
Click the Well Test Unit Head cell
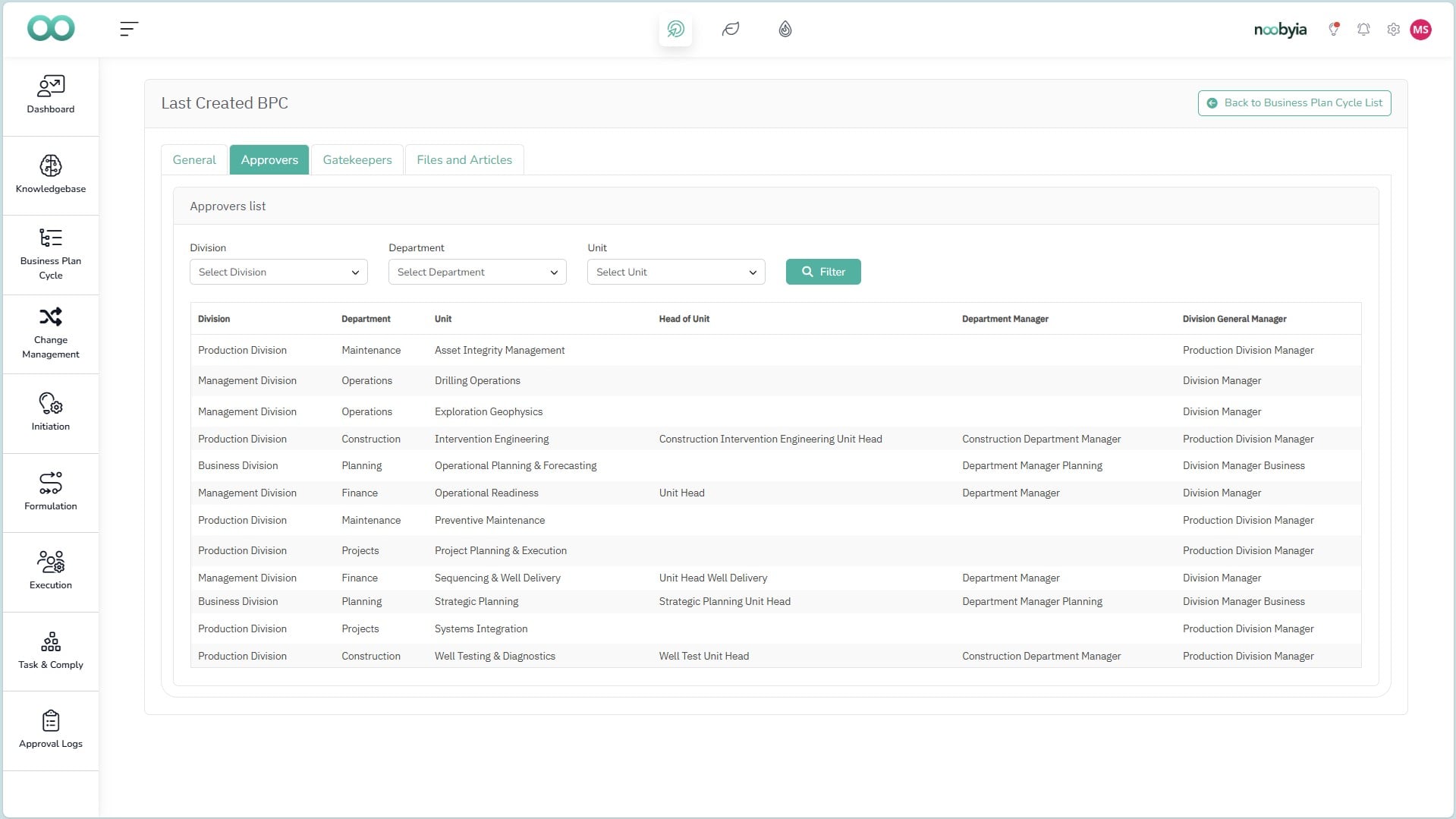tap(704, 656)
